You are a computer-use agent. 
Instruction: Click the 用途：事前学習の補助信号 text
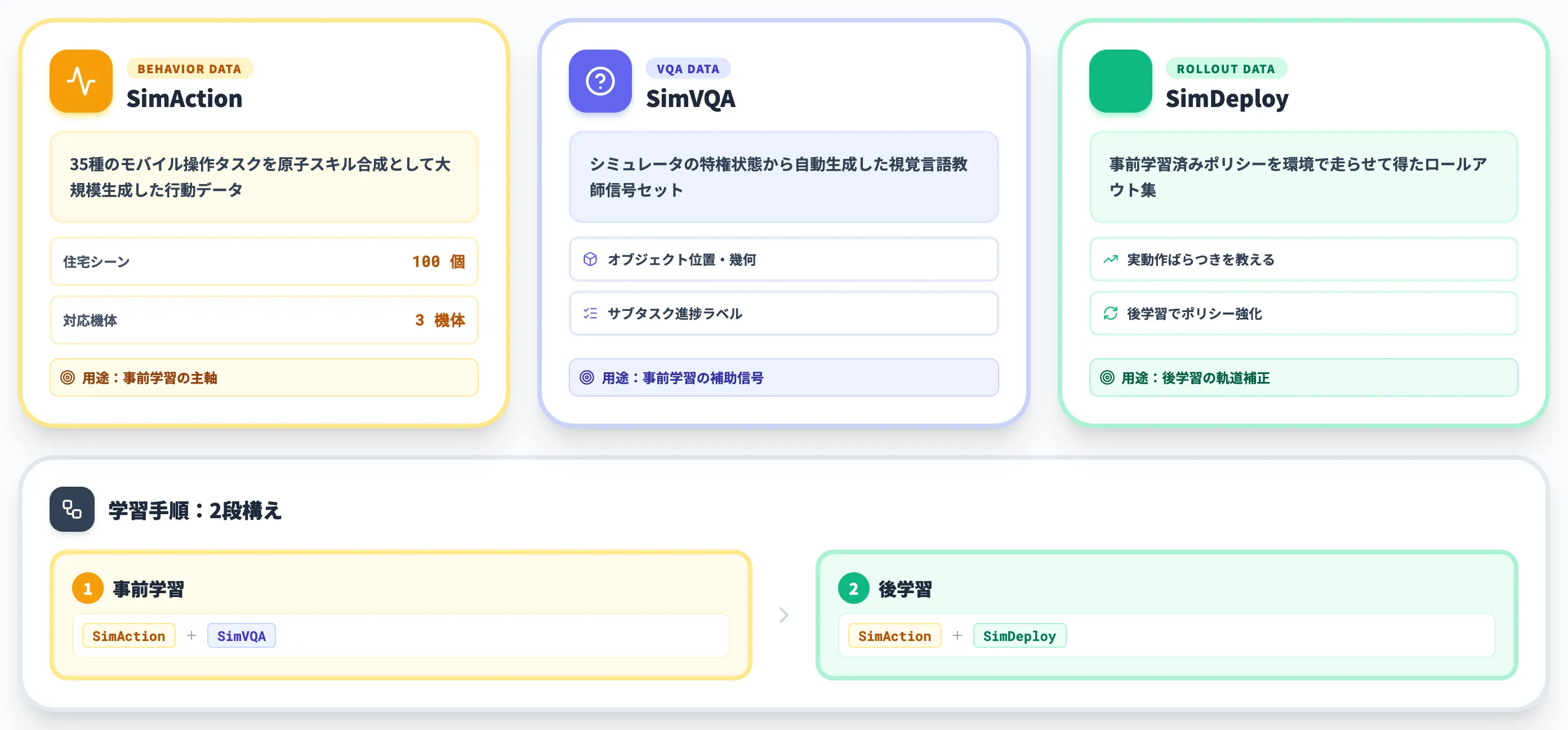[x=683, y=378]
